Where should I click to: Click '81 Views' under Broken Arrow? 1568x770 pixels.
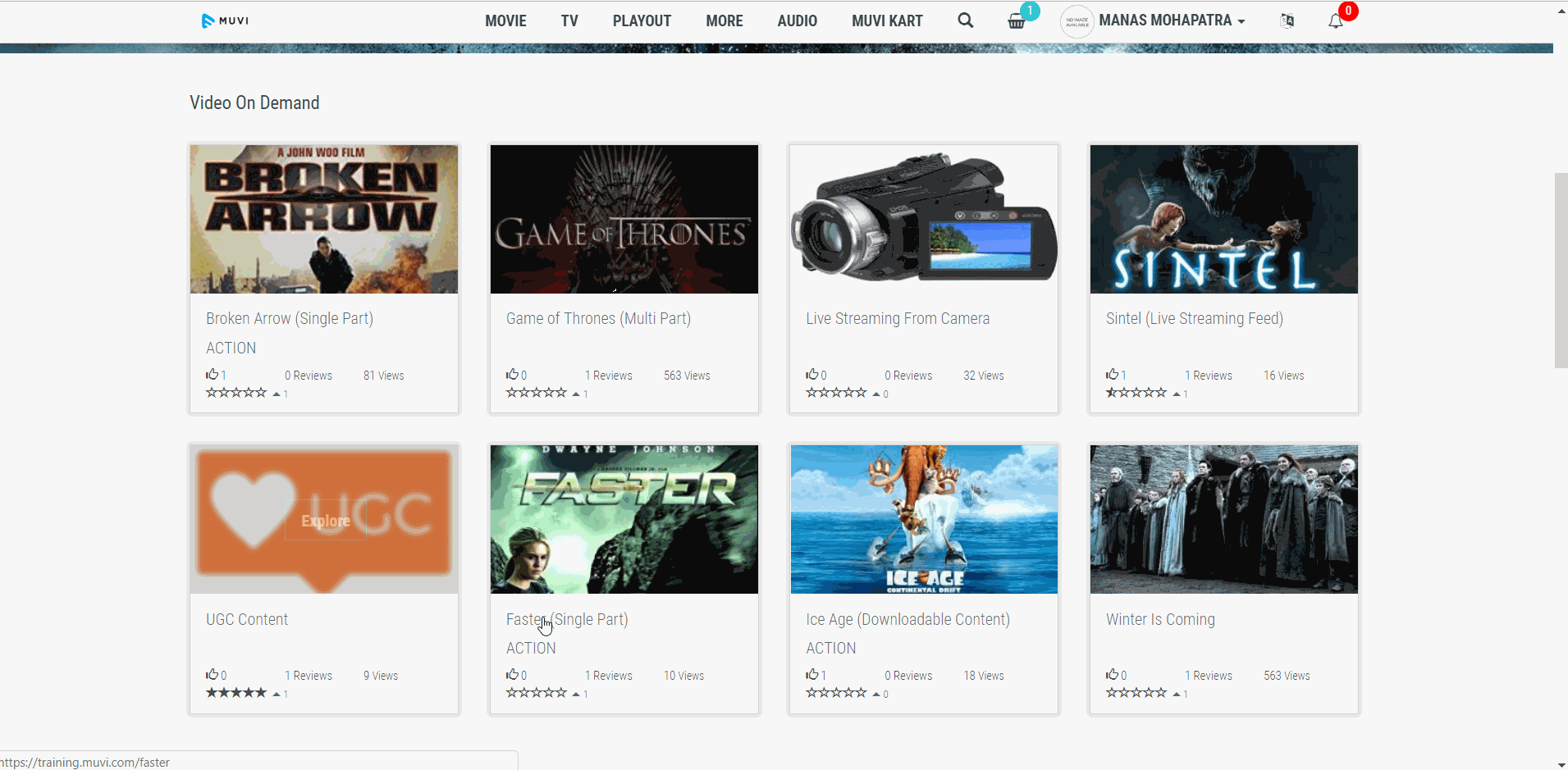coord(384,376)
